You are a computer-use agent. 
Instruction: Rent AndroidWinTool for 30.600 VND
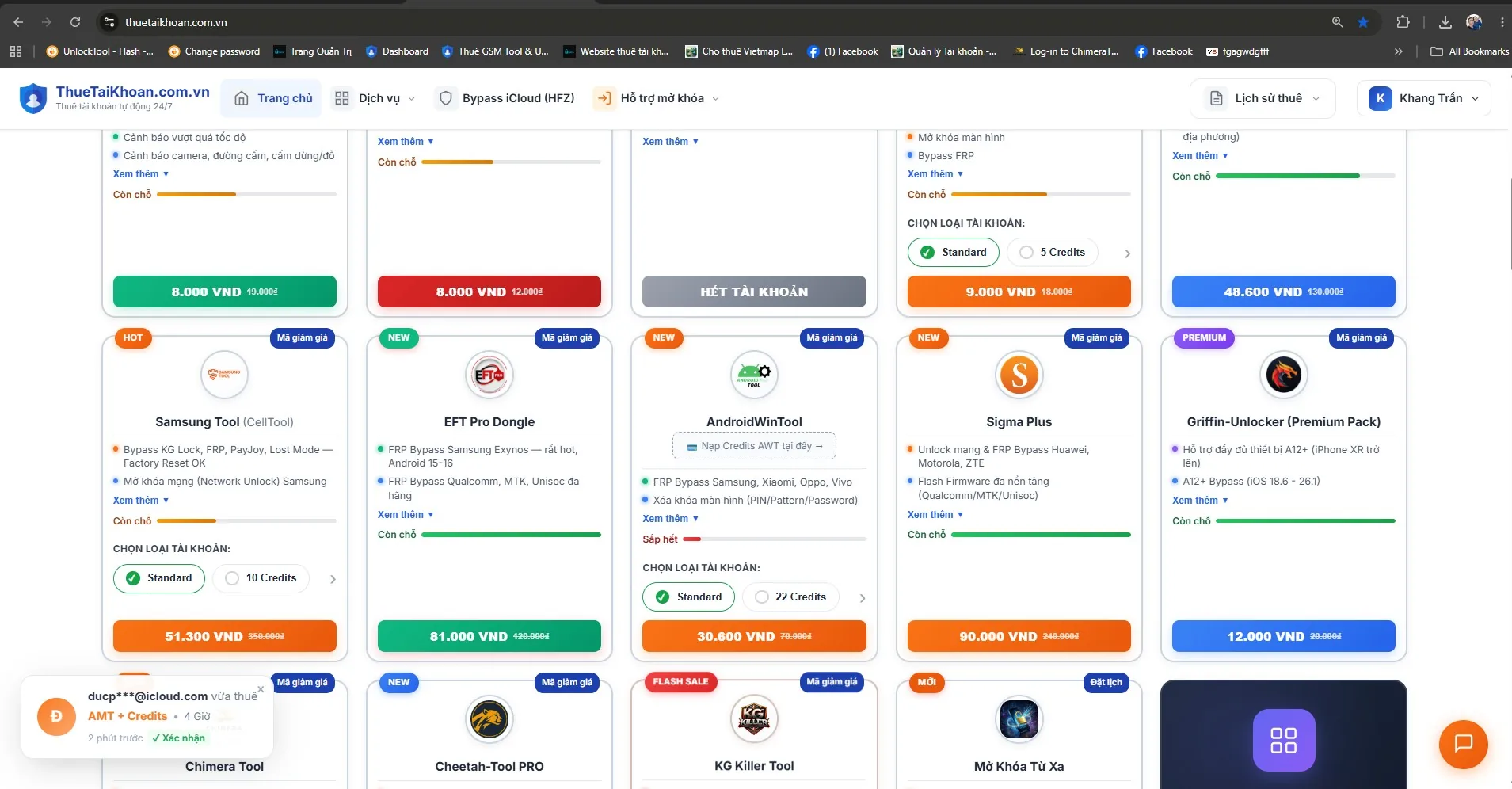click(754, 636)
